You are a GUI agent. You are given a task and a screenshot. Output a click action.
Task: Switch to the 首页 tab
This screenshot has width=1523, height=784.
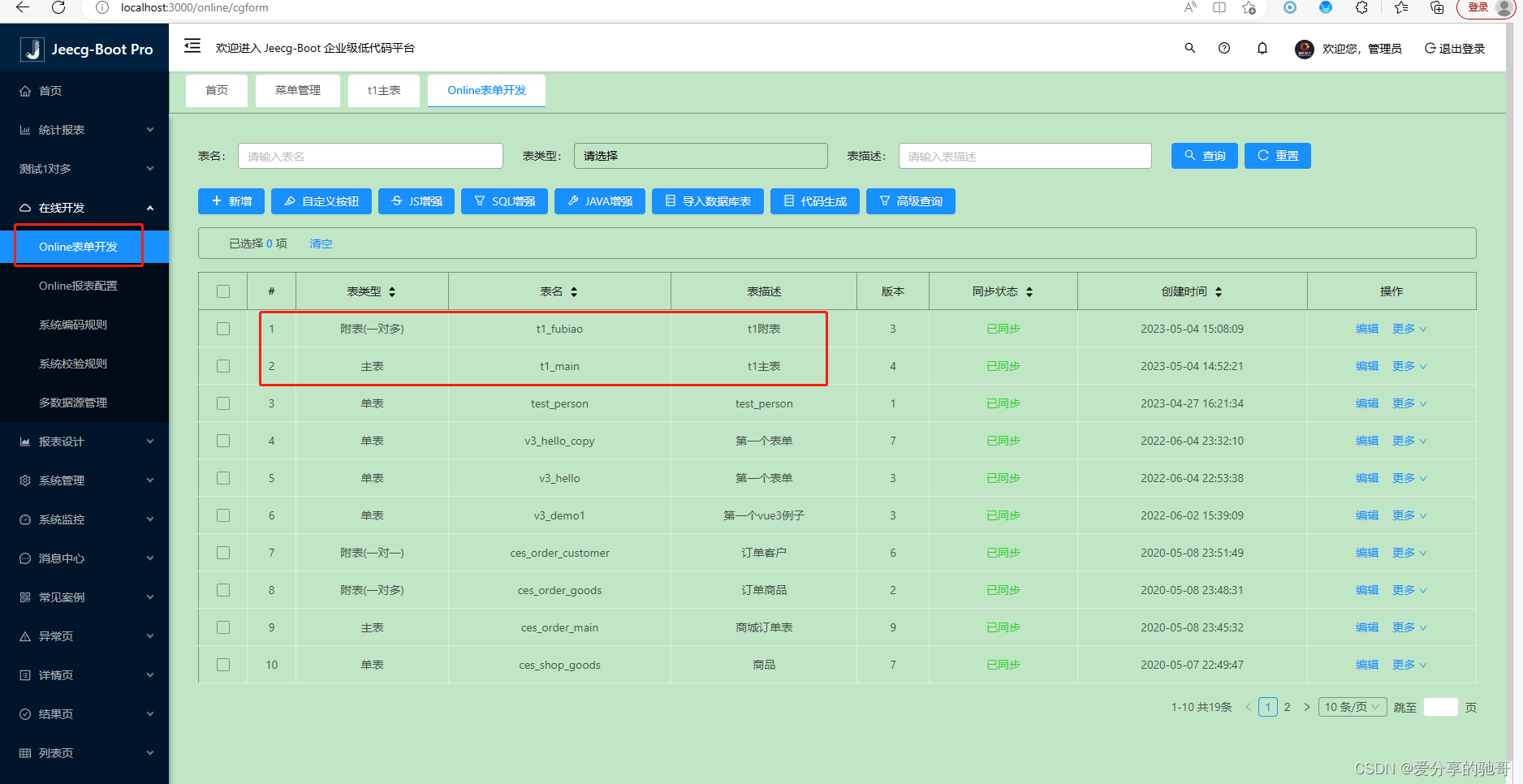coord(217,90)
